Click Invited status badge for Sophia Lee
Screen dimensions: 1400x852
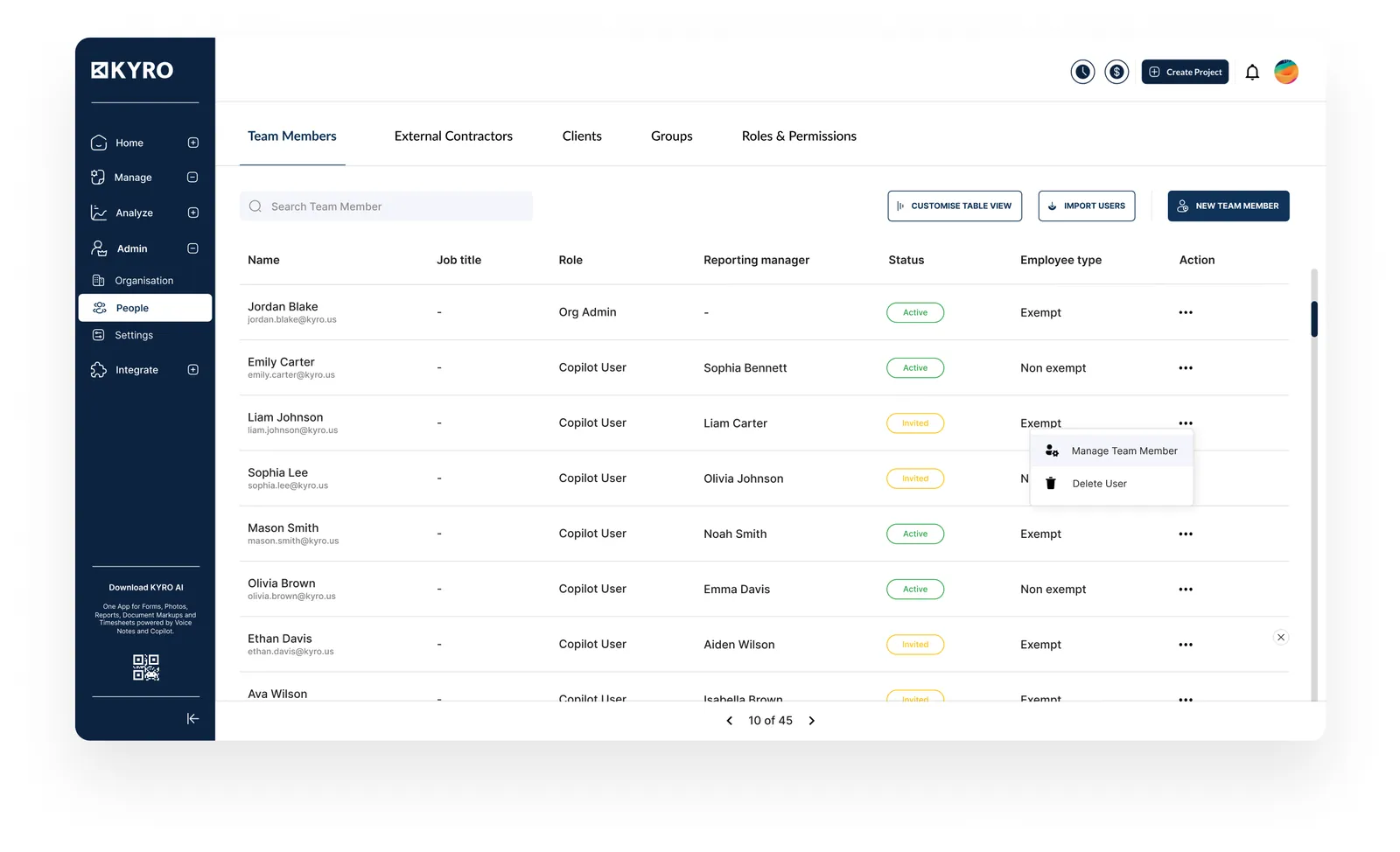[x=915, y=478]
